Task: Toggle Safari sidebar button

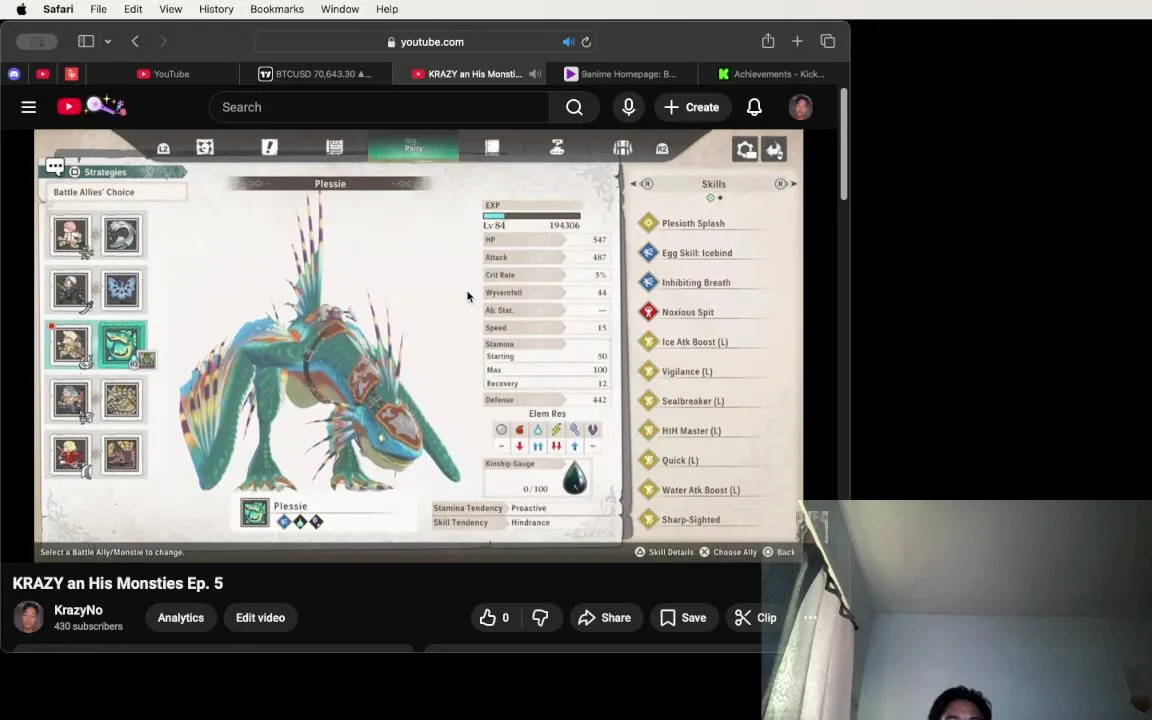Action: coord(86,41)
